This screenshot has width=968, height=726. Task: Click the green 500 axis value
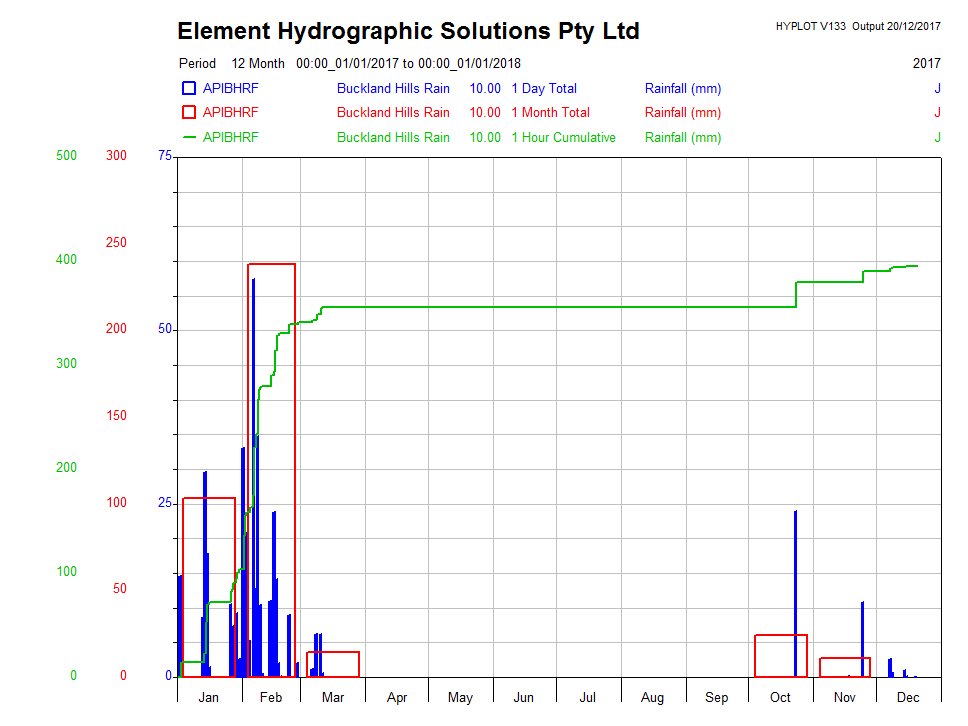point(66,156)
